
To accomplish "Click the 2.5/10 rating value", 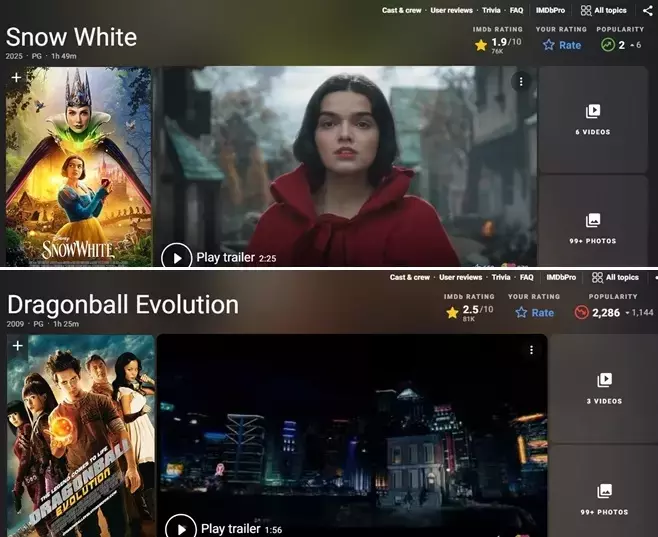I will pos(478,310).
